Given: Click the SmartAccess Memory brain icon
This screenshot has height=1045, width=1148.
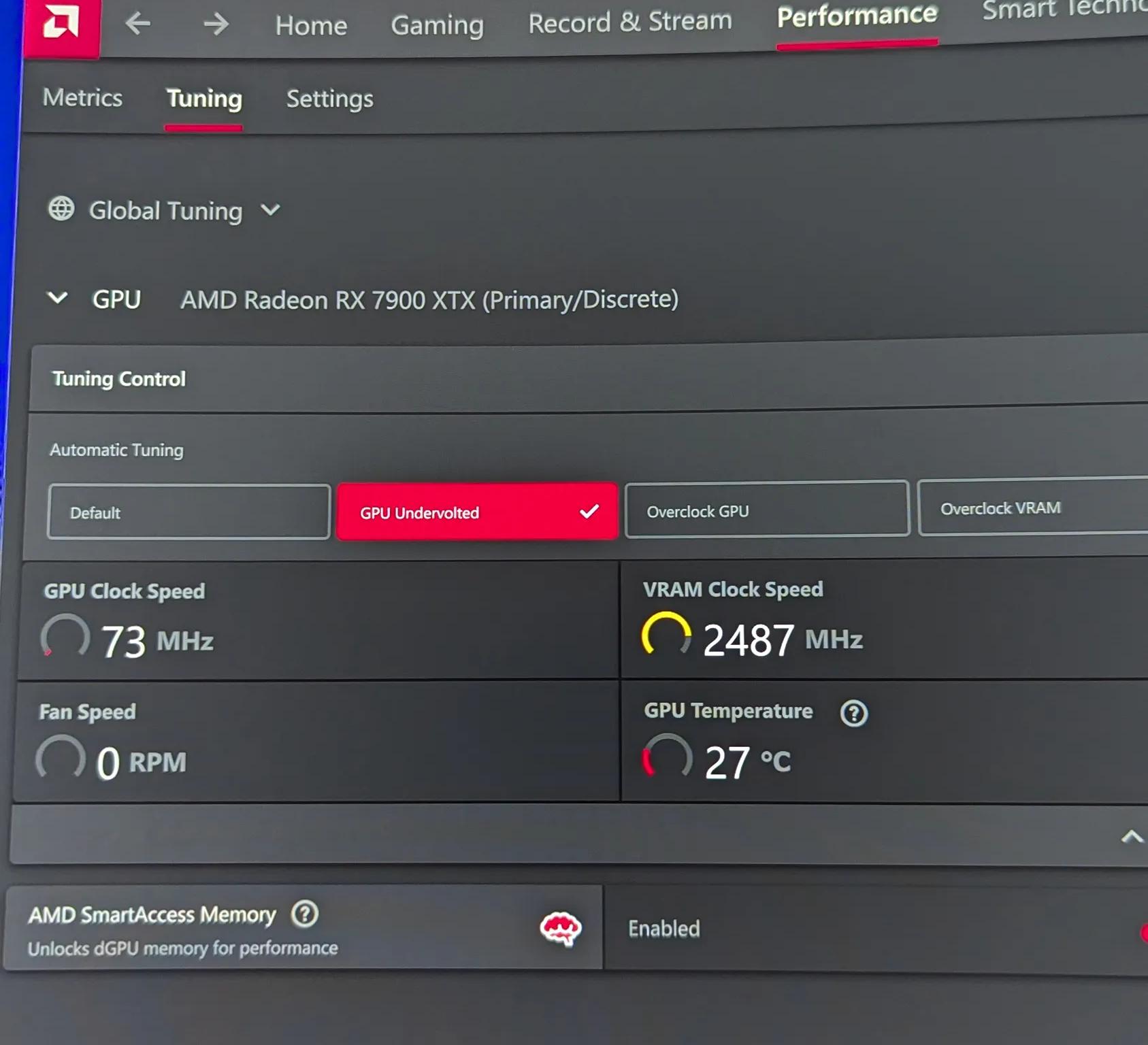Looking at the screenshot, I should (560, 928).
